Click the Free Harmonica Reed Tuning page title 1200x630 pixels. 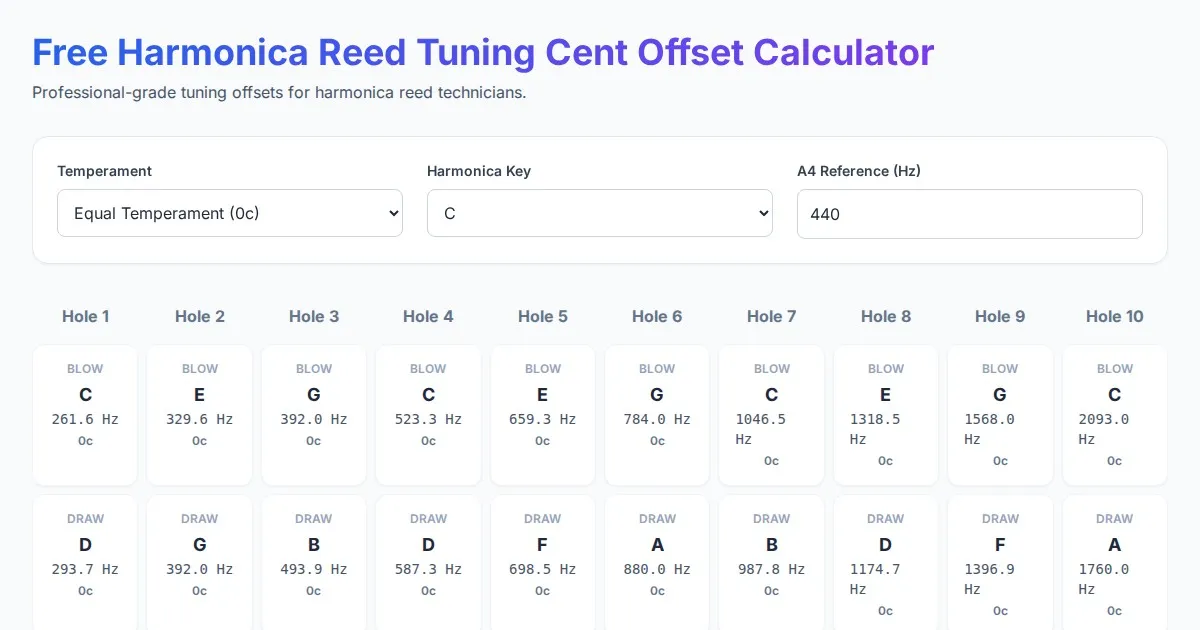click(483, 52)
